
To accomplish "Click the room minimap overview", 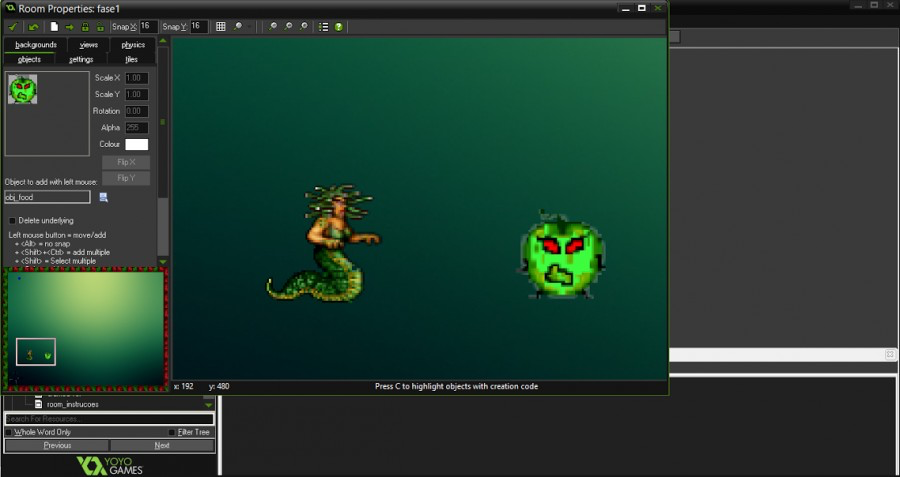I will pos(86,329).
